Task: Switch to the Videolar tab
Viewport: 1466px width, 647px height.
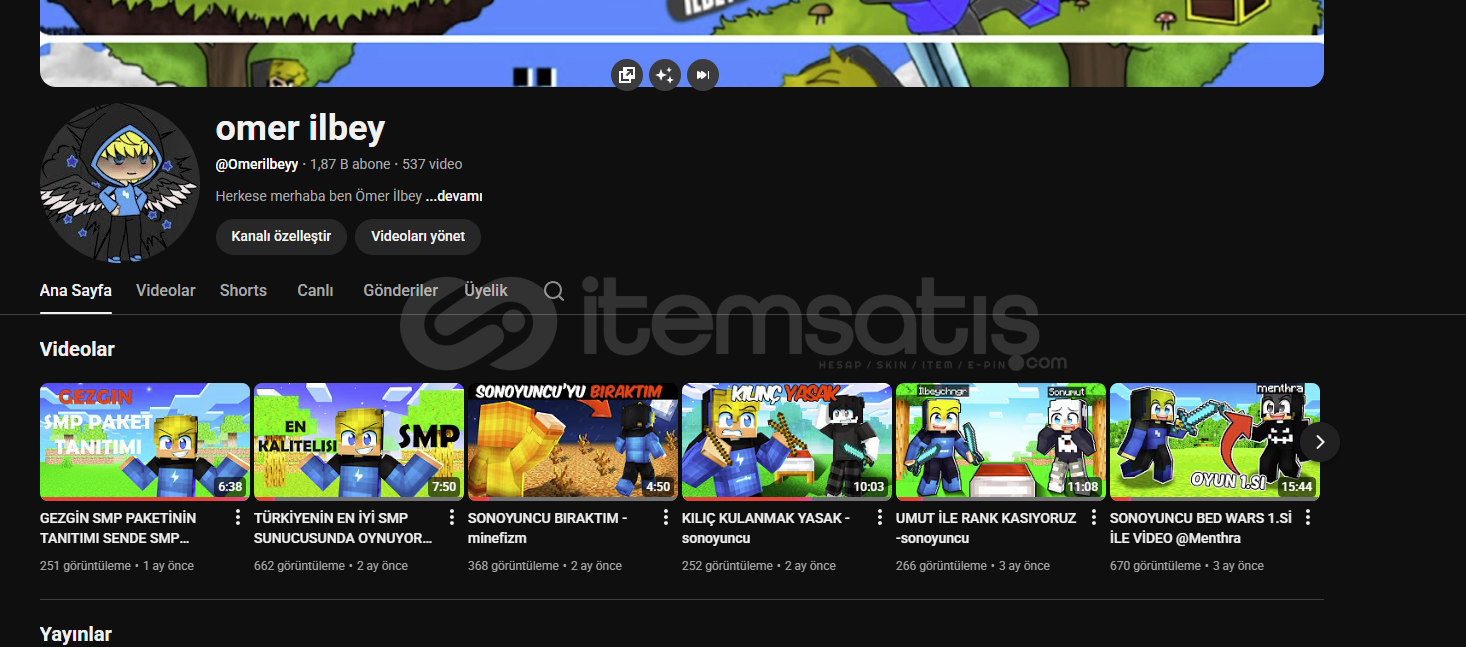Action: pos(166,291)
